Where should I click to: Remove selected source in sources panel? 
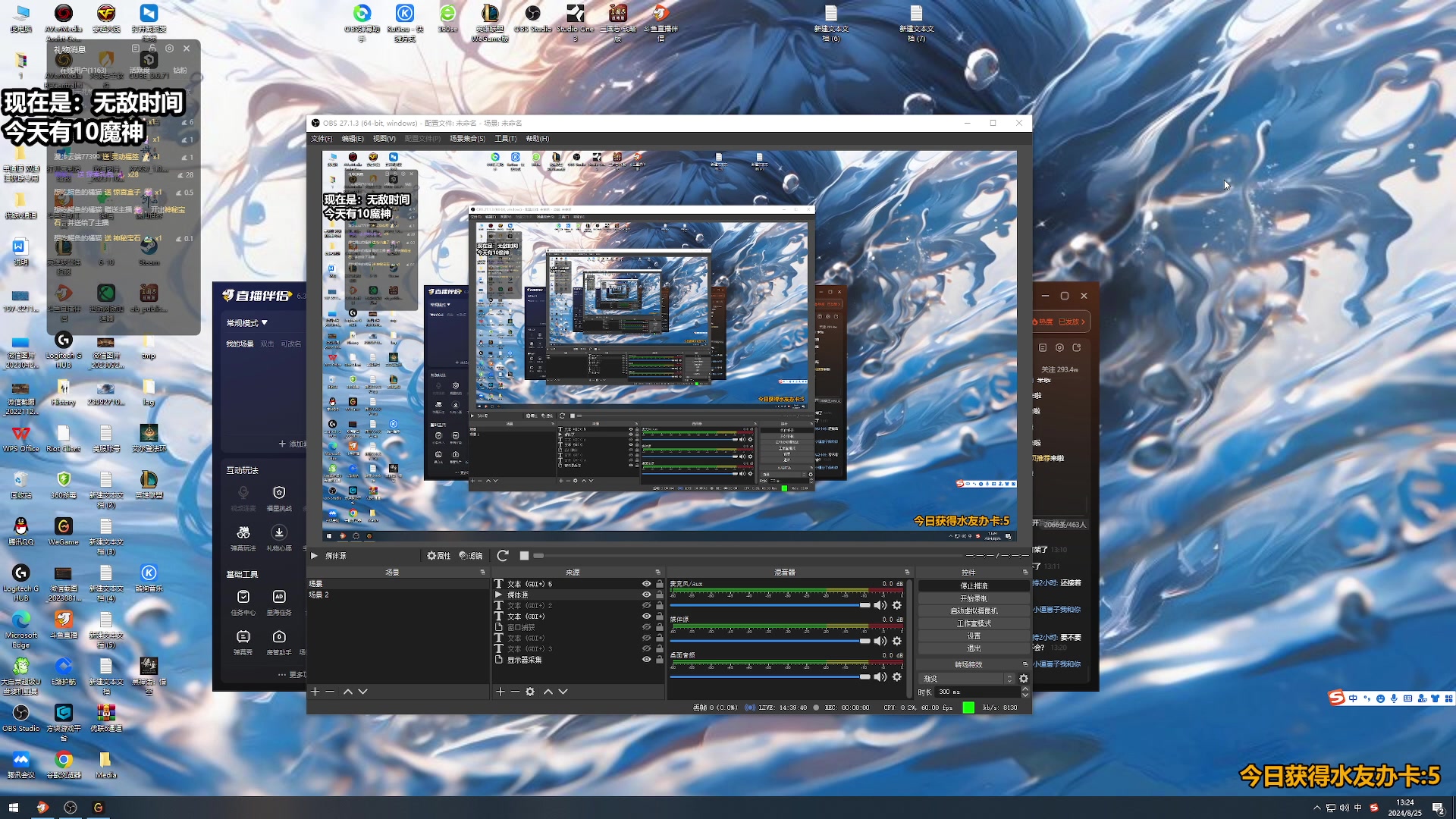click(515, 692)
